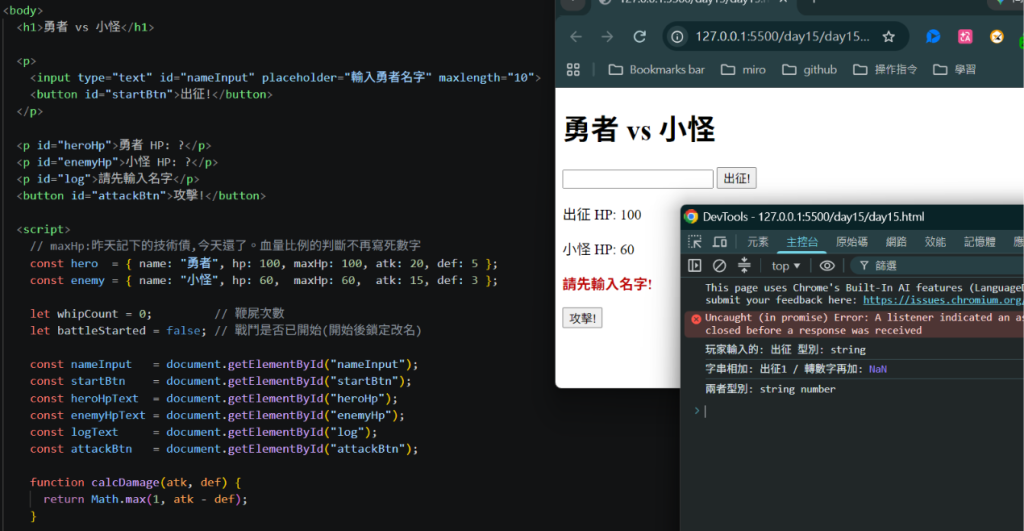
Task: Toggle DevTools device toolbar
Action: pyautogui.click(x=720, y=242)
